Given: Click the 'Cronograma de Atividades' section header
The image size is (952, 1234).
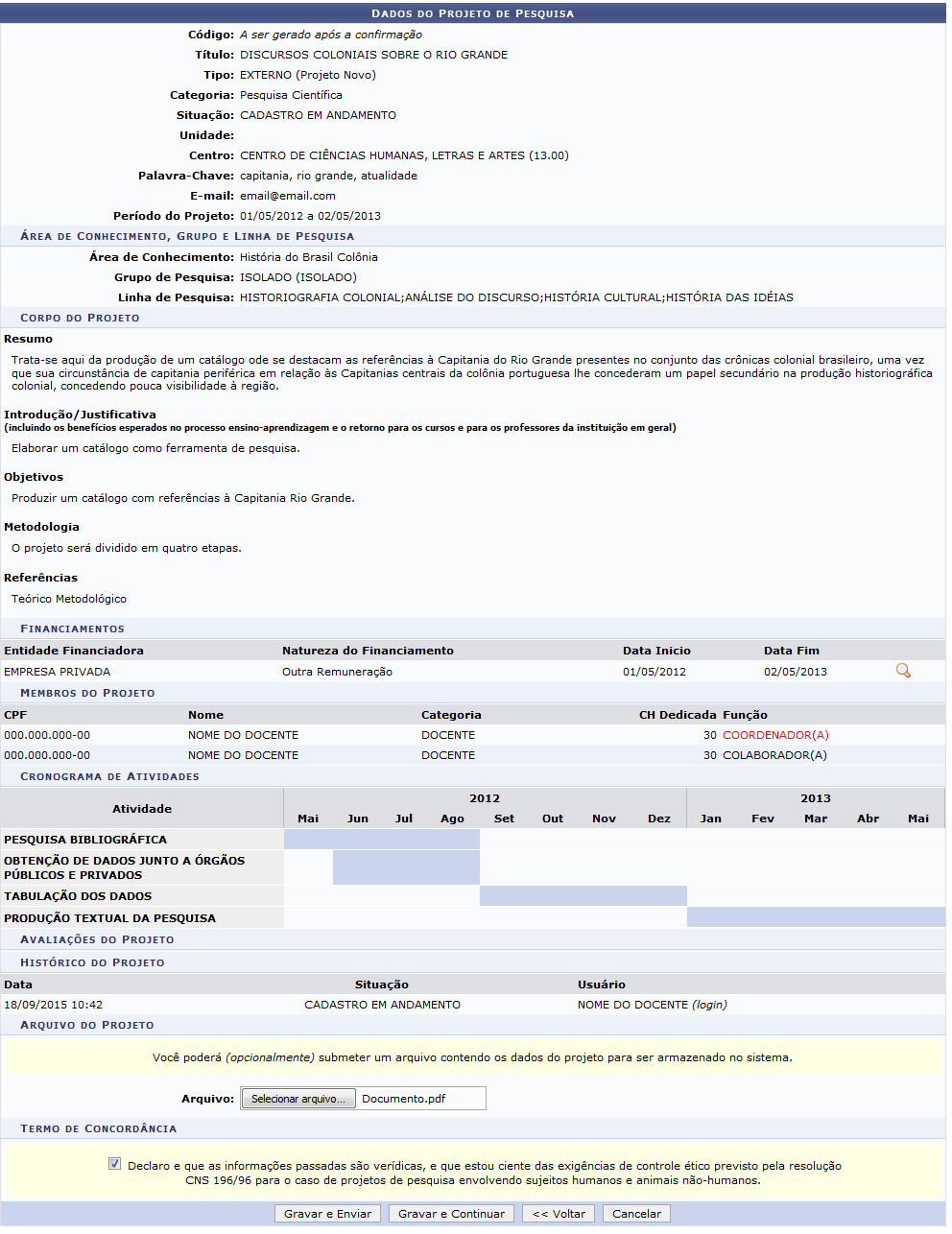Looking at the screenshot, I should (x=109, y=776).
